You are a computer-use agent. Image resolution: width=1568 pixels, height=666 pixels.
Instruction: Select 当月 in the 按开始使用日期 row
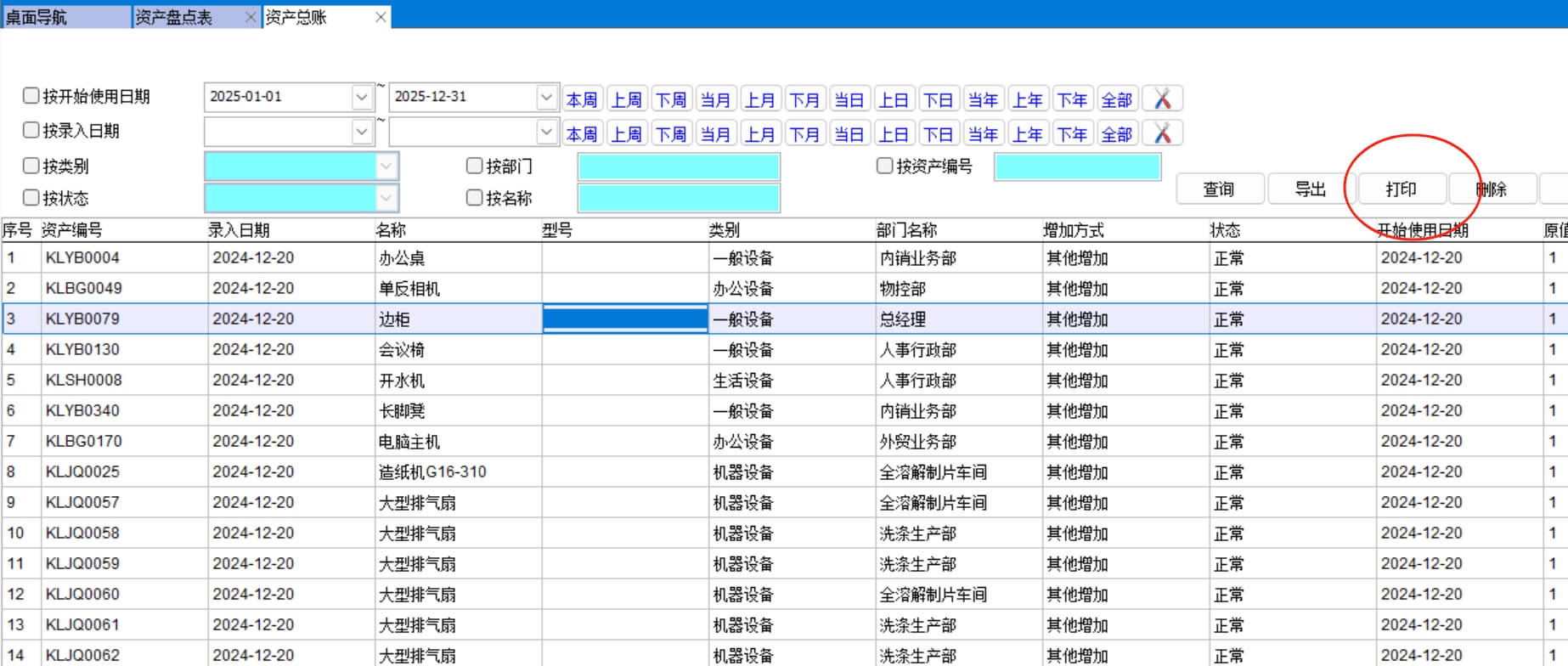click(715, 99)
